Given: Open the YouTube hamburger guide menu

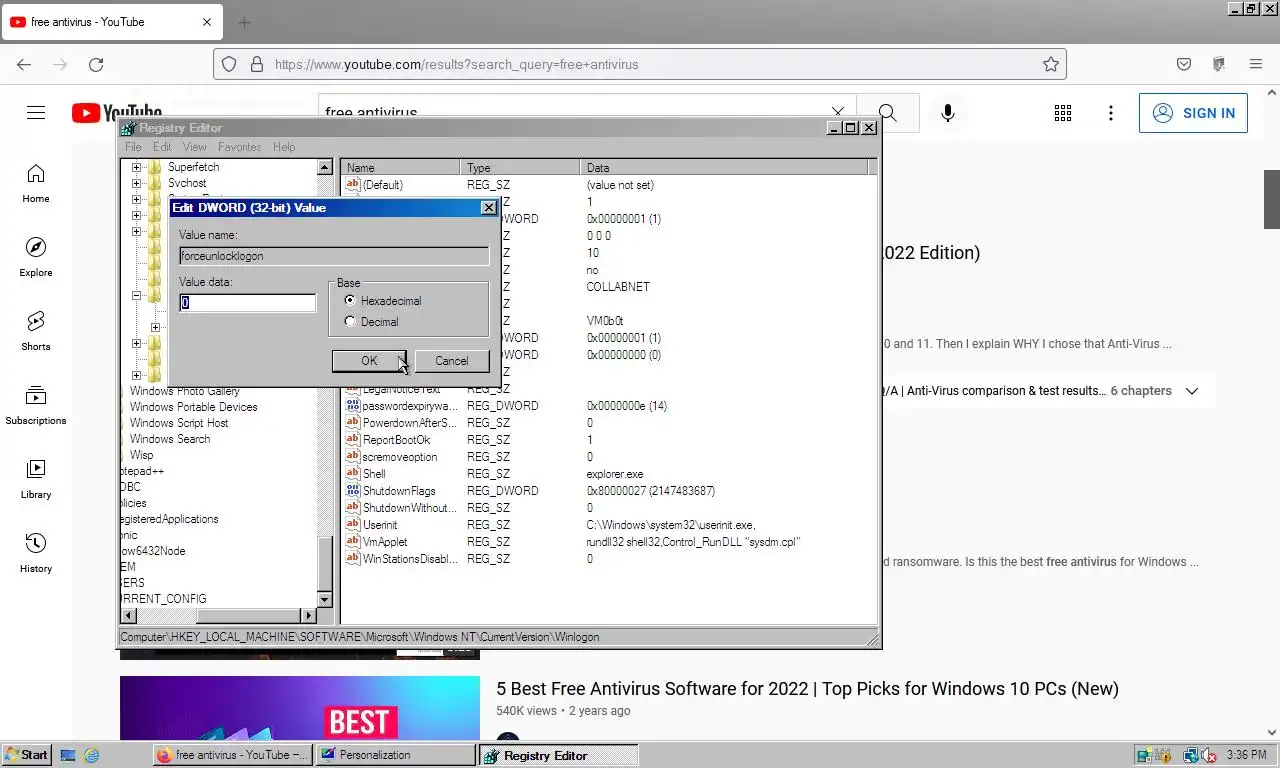Looking at the screenshot, I should click(x=36, y=113).
